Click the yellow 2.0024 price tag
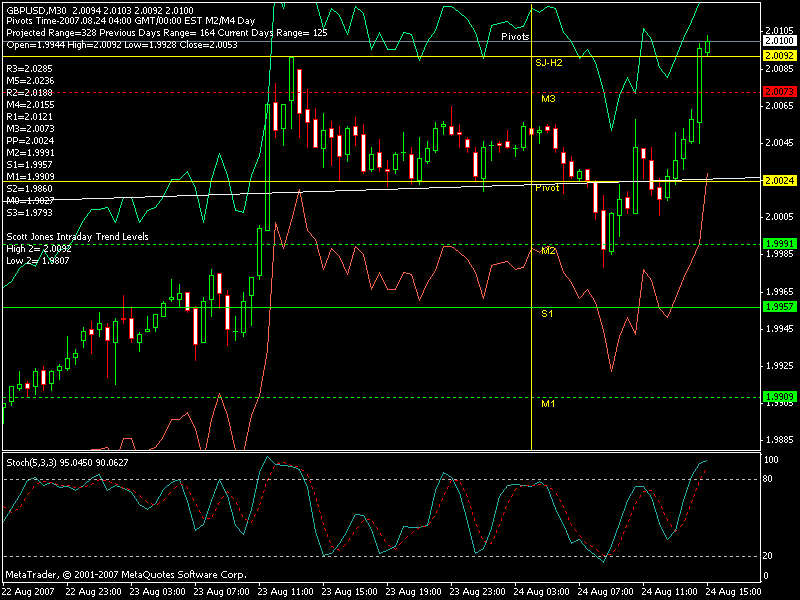Screen dimensions: 800x600 779,181
